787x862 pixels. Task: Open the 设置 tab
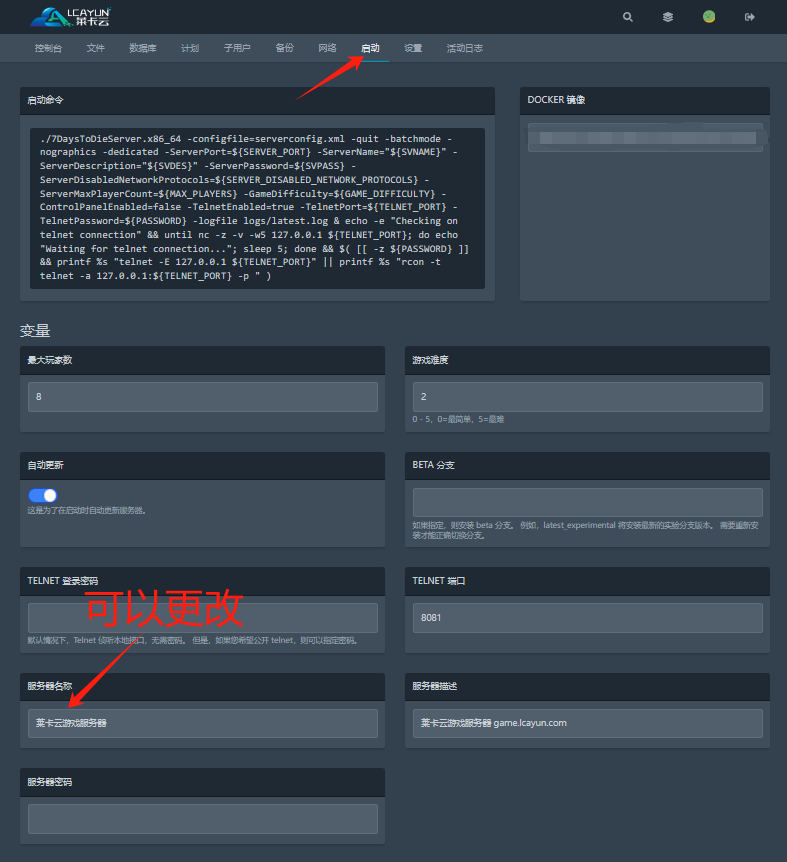(x=413, y=48)
